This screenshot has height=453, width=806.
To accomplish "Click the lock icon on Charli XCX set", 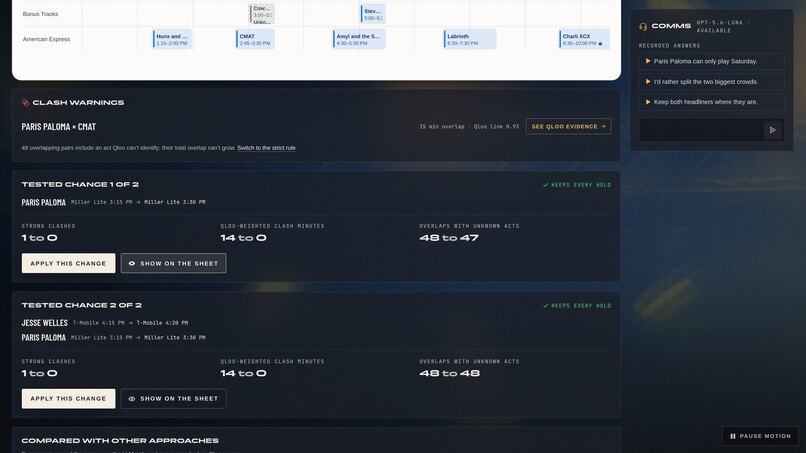I will pyautogui.click(x=600, y=44).
